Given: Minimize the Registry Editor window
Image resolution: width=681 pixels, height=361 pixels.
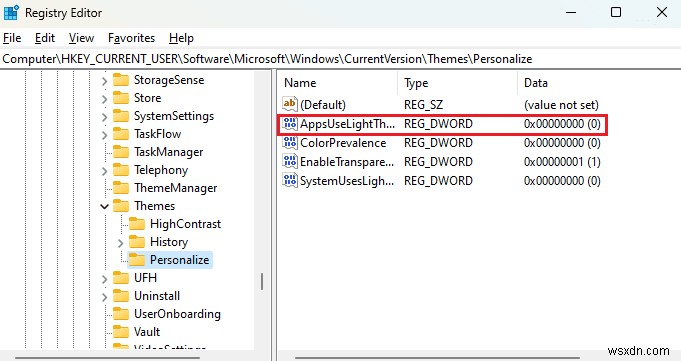Looking at the screenshot, I should pos(571,13).
